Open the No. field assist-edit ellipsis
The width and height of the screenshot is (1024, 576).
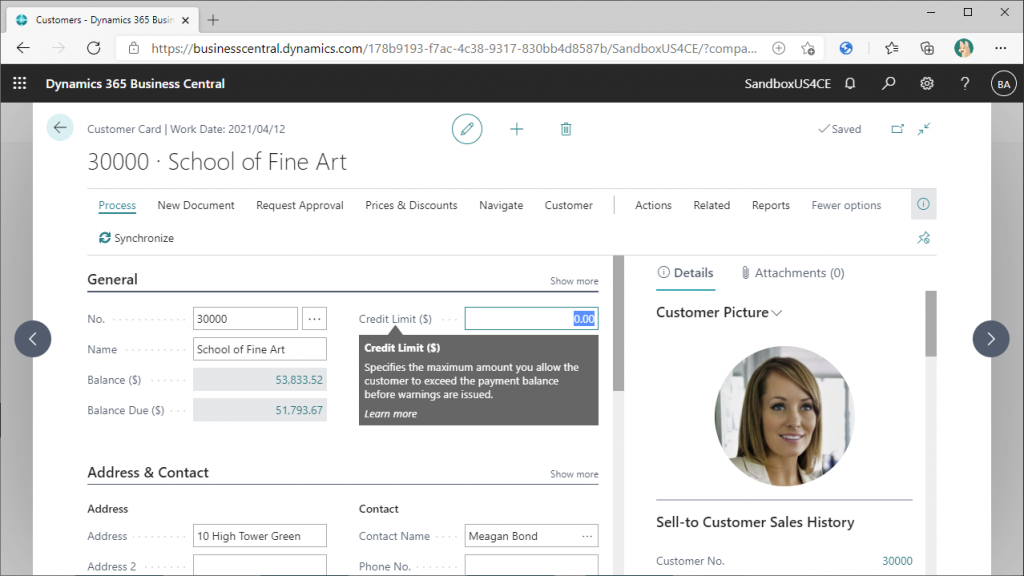pos(314,319)
